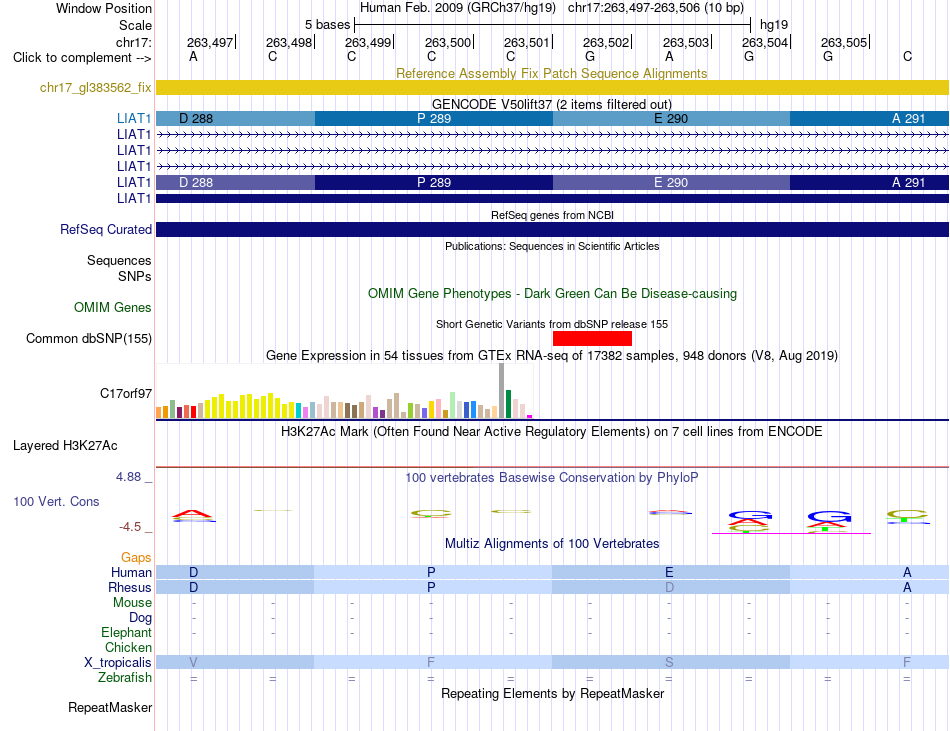Viewport: 950px width, 731px height.
Task: Click the Sequences SNPs track label
Action: [x=119, y=268]
